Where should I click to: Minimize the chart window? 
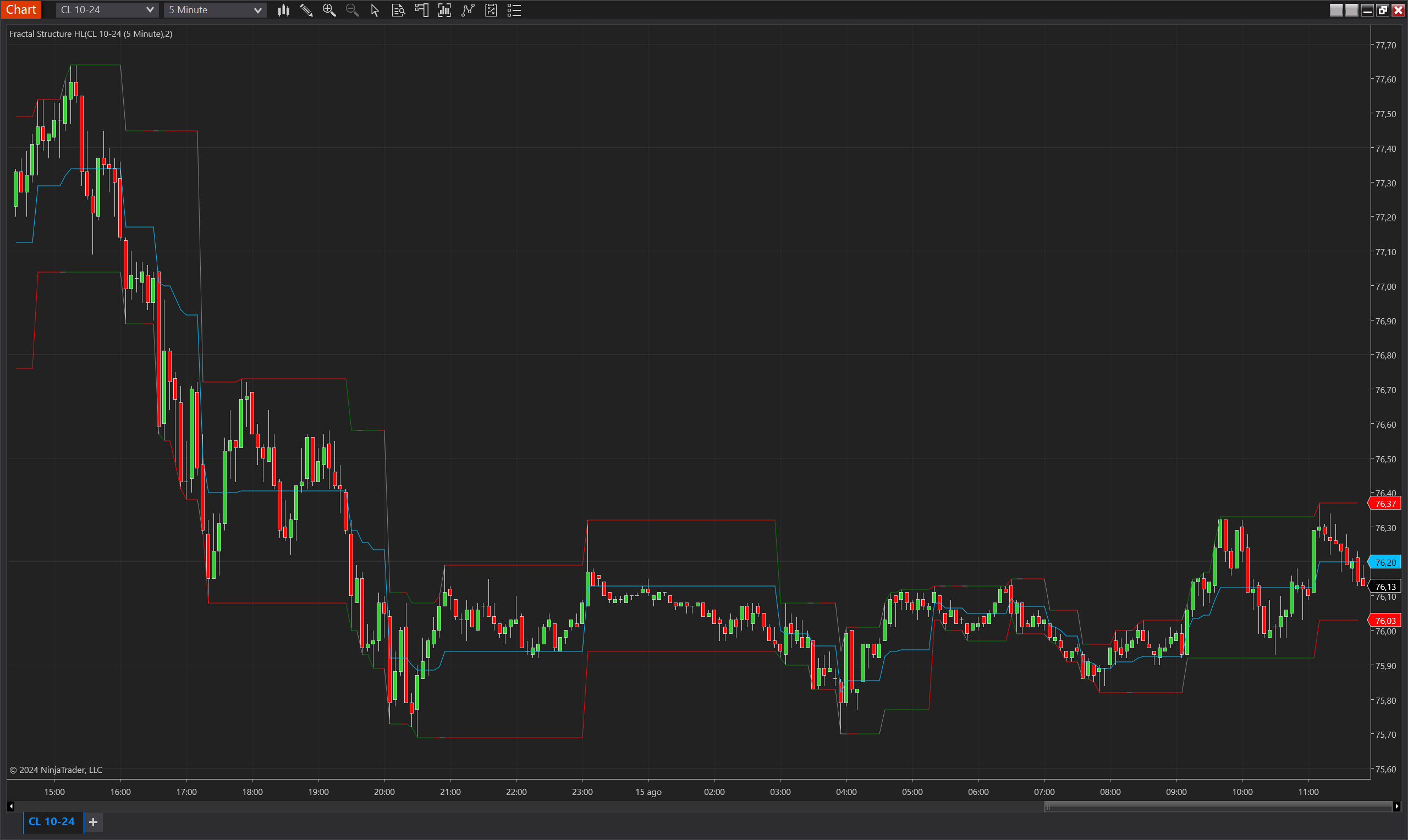(1367, 10)
